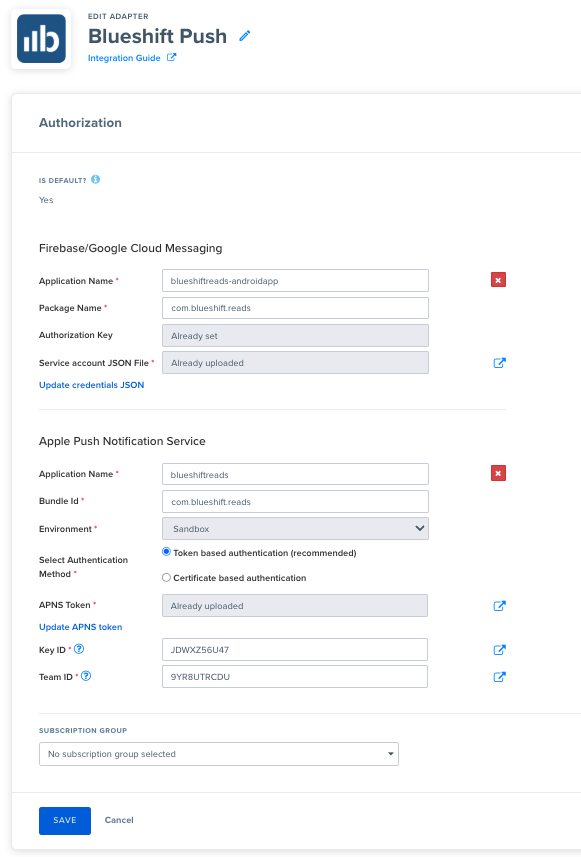Screen dimensions: 581x857
Task: Click the Key ID help question mark icon
Action: 79,649
